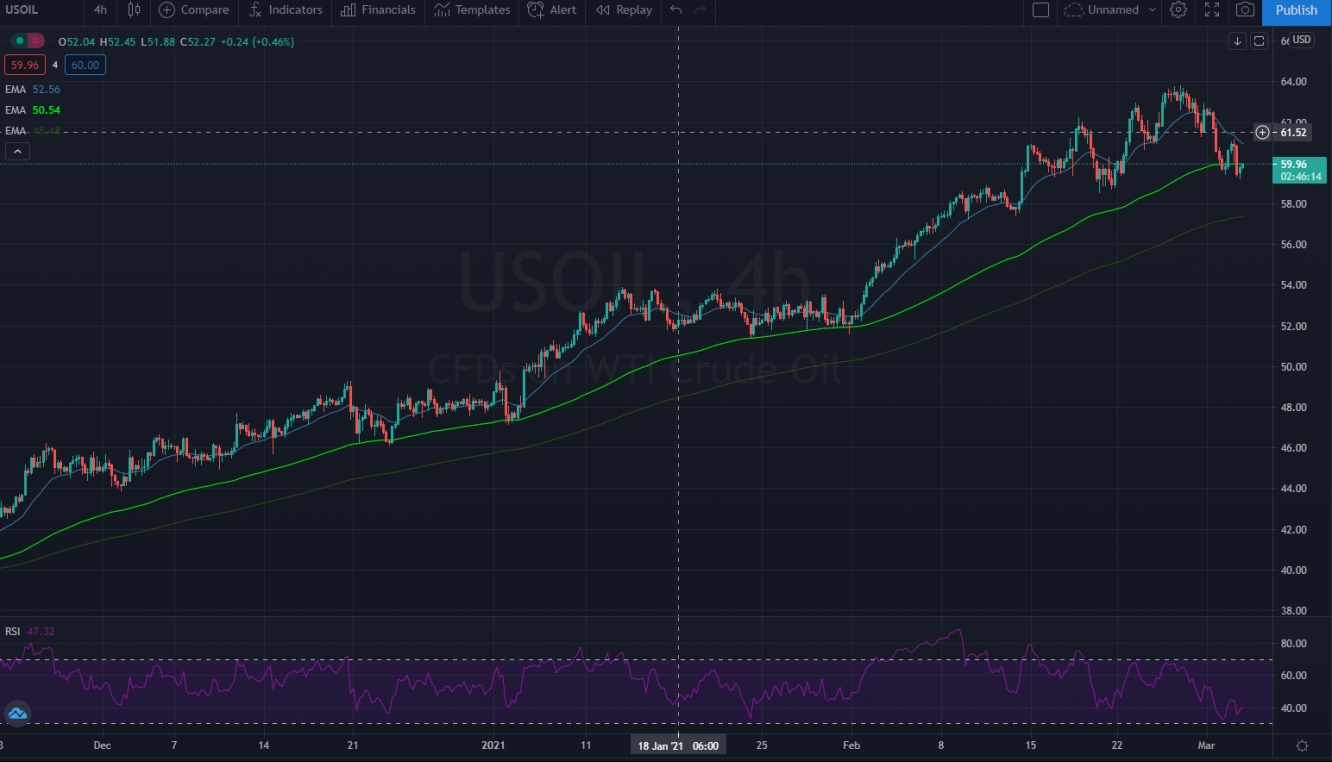Change the USD currency label
The height and width of the screenshot is (762, 1332).
point(1301,40)
